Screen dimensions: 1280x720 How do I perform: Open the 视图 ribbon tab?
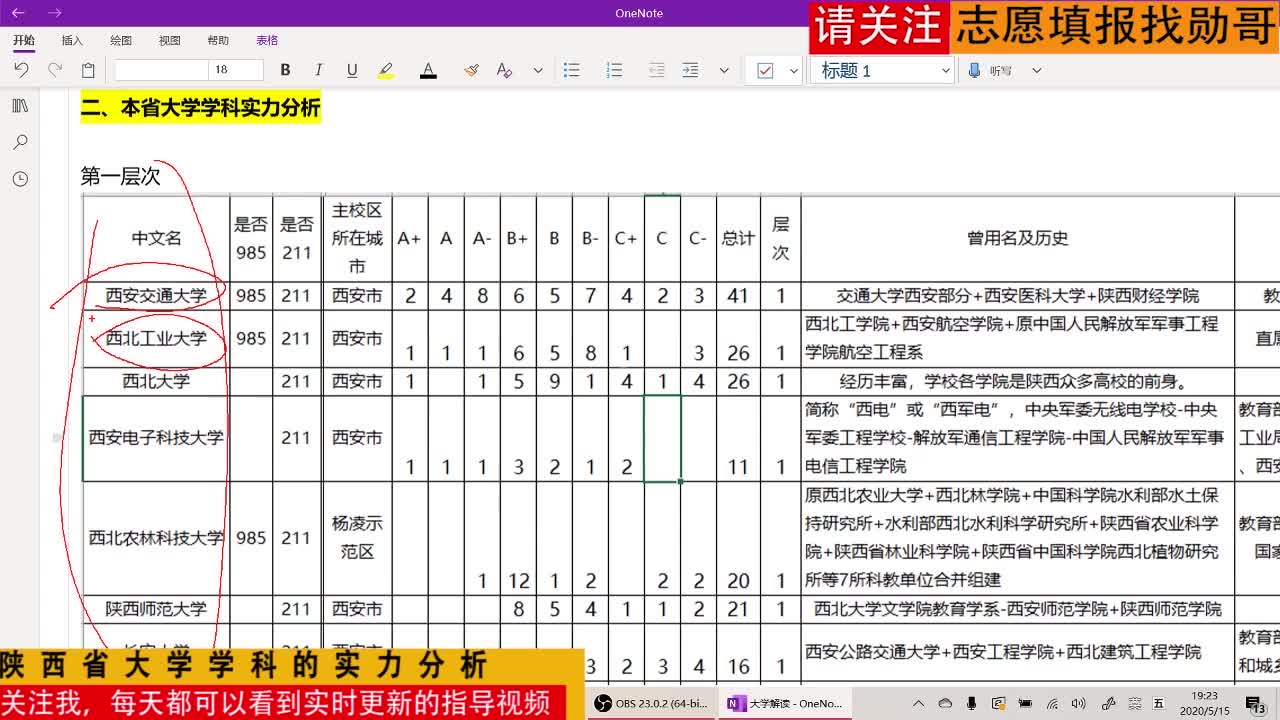pyautogui.click(x=170, y=40)
